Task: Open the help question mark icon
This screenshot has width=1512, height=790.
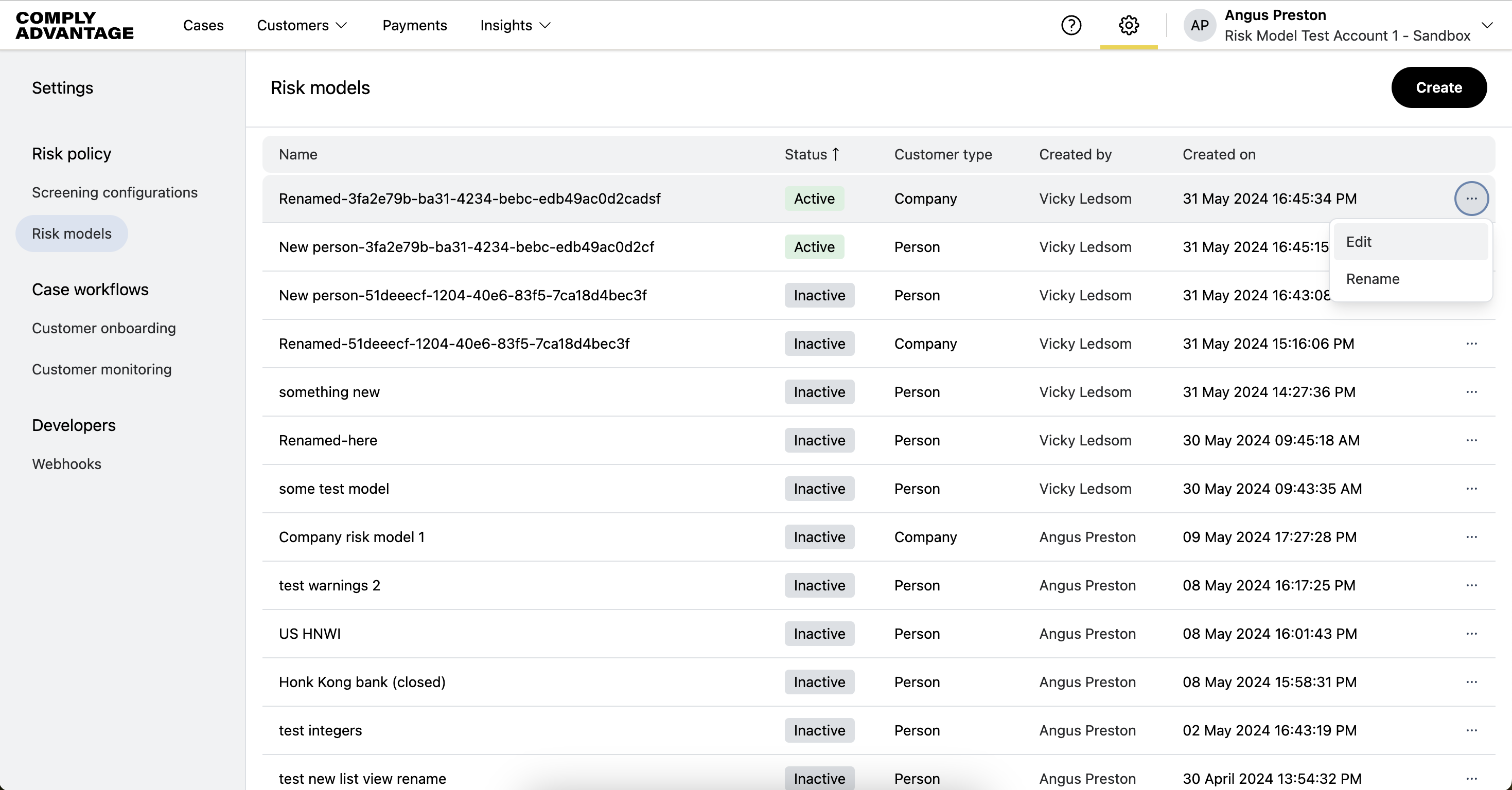Action: coord(1070,25)
